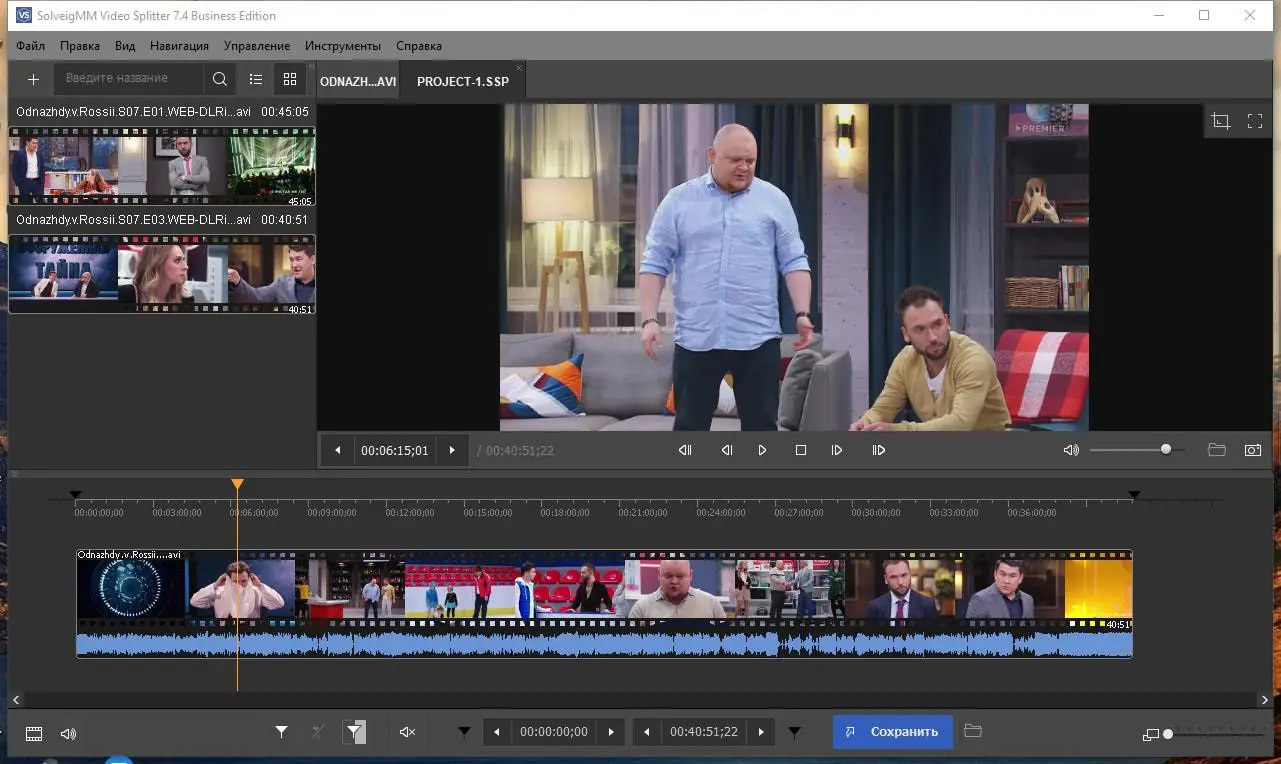Viewport: 1281px width, 764px height.
Task: Switch media library to list view
Action: [256, 79]
